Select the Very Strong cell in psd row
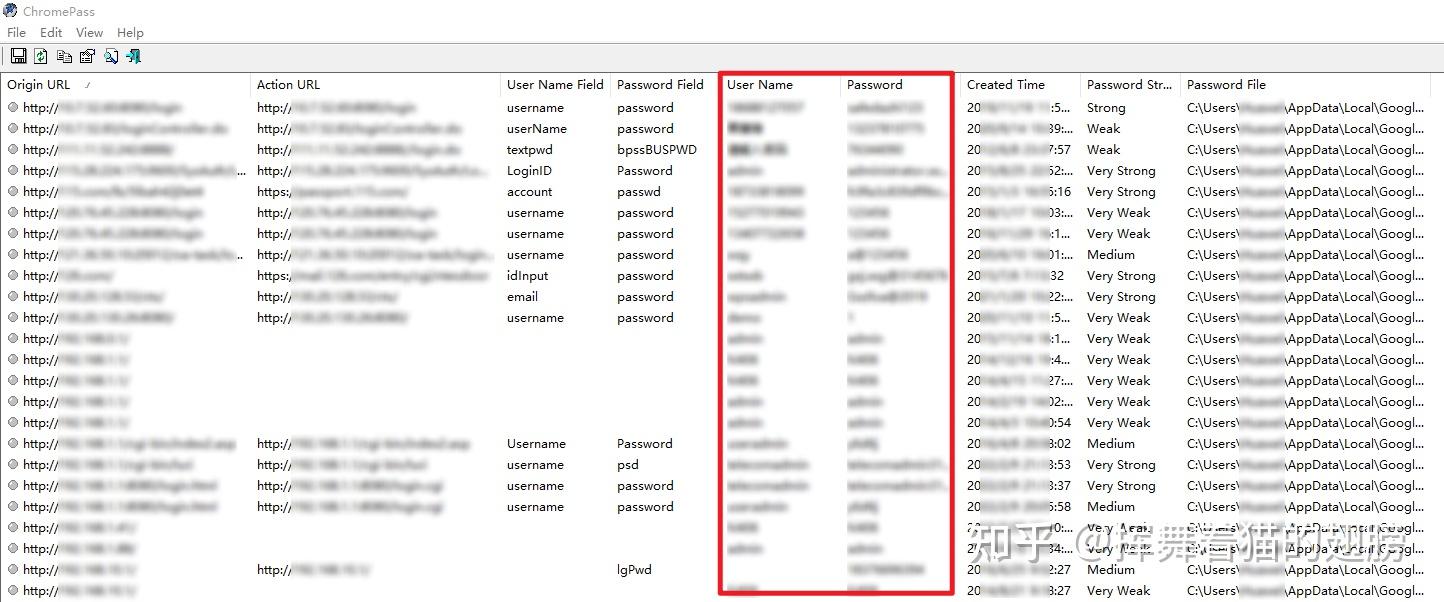 point(1121,465)
